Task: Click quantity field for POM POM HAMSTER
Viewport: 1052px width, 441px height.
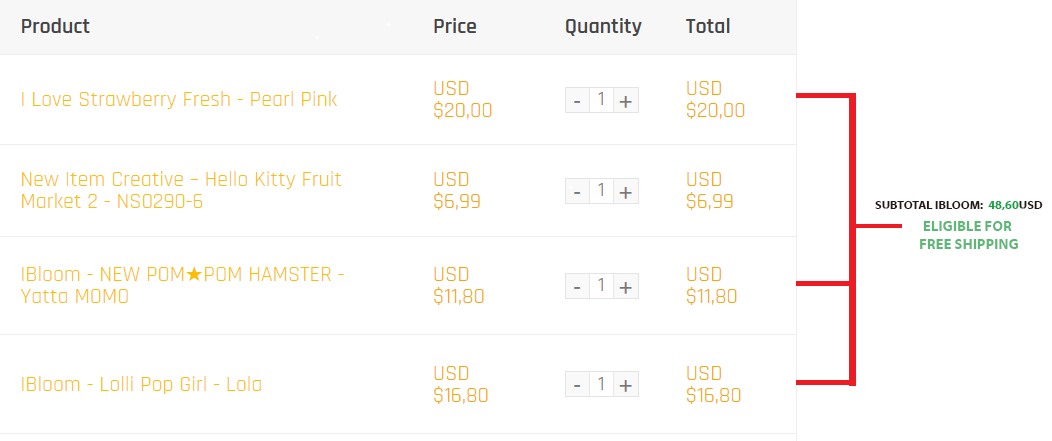Action: [601, 286]
